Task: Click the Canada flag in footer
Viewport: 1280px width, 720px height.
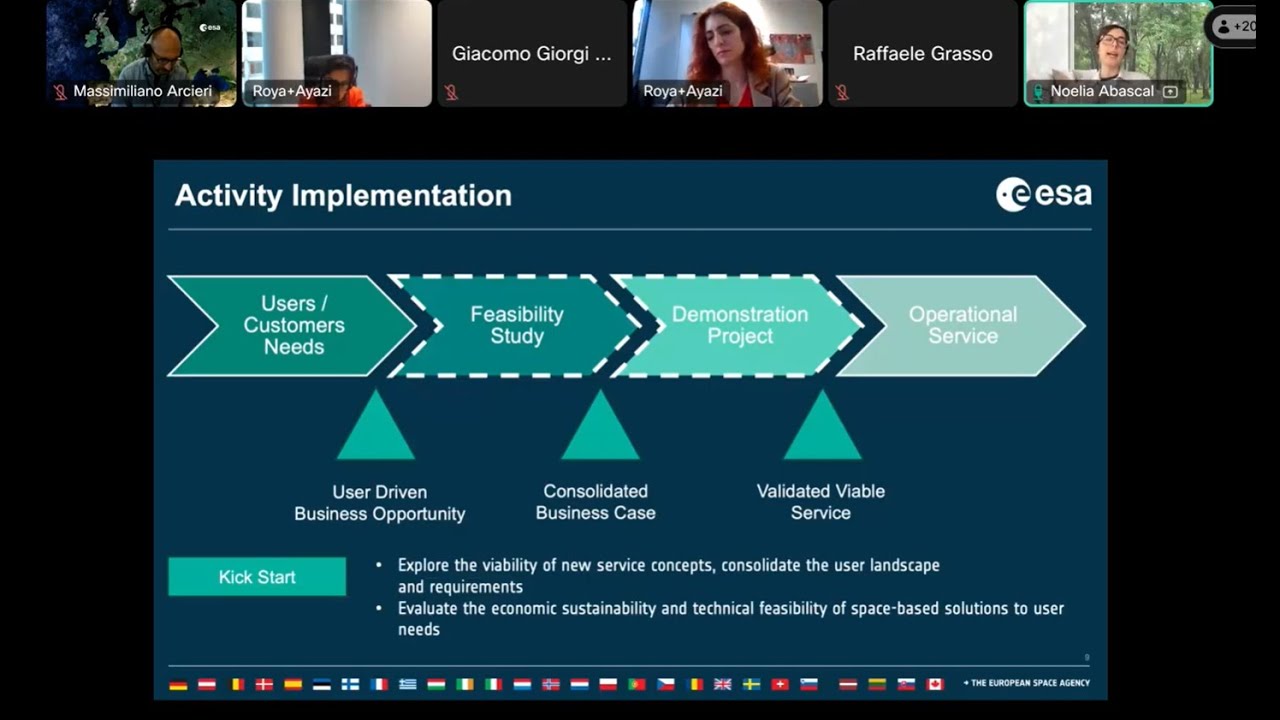Action: 935,684
